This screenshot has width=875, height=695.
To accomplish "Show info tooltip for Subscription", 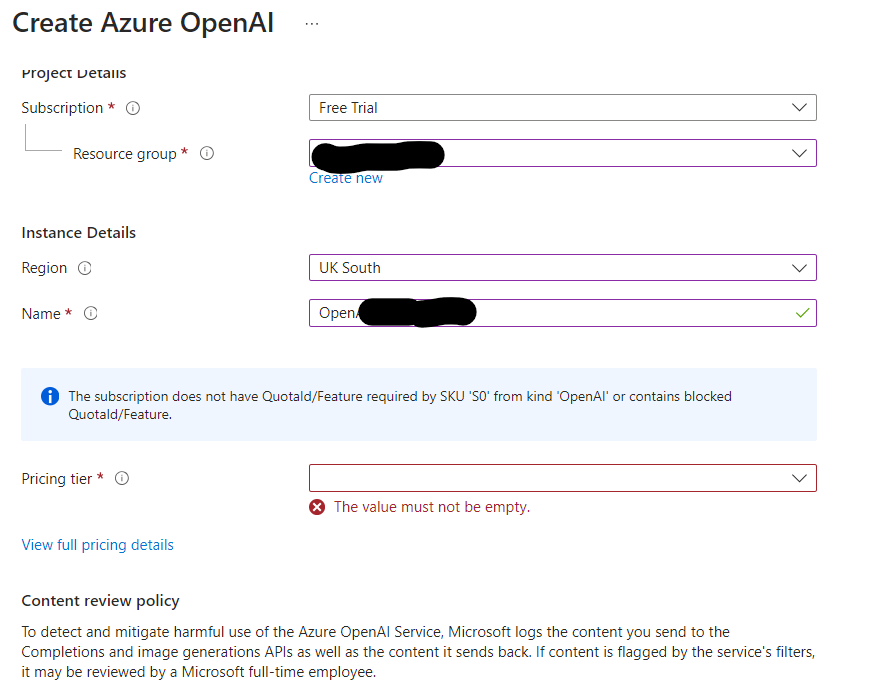I will point(133,108).
